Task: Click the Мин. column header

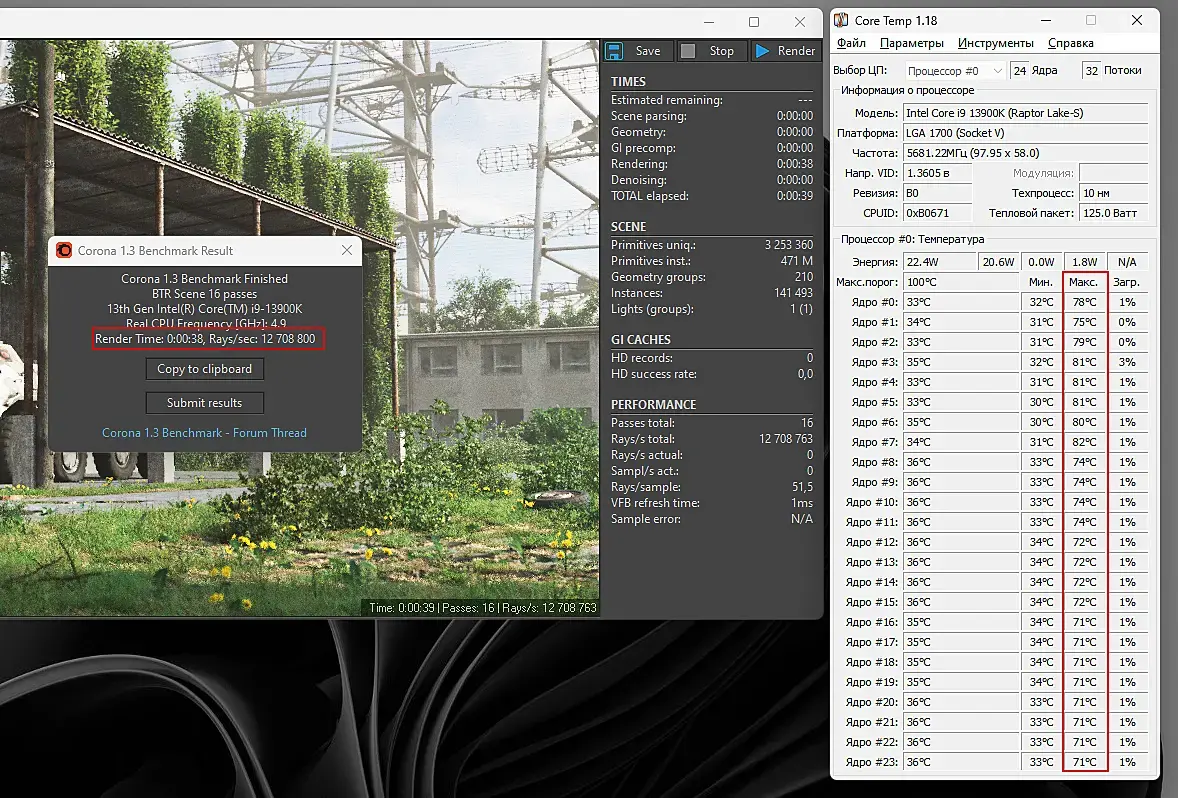Action: tap(1041, 282)
